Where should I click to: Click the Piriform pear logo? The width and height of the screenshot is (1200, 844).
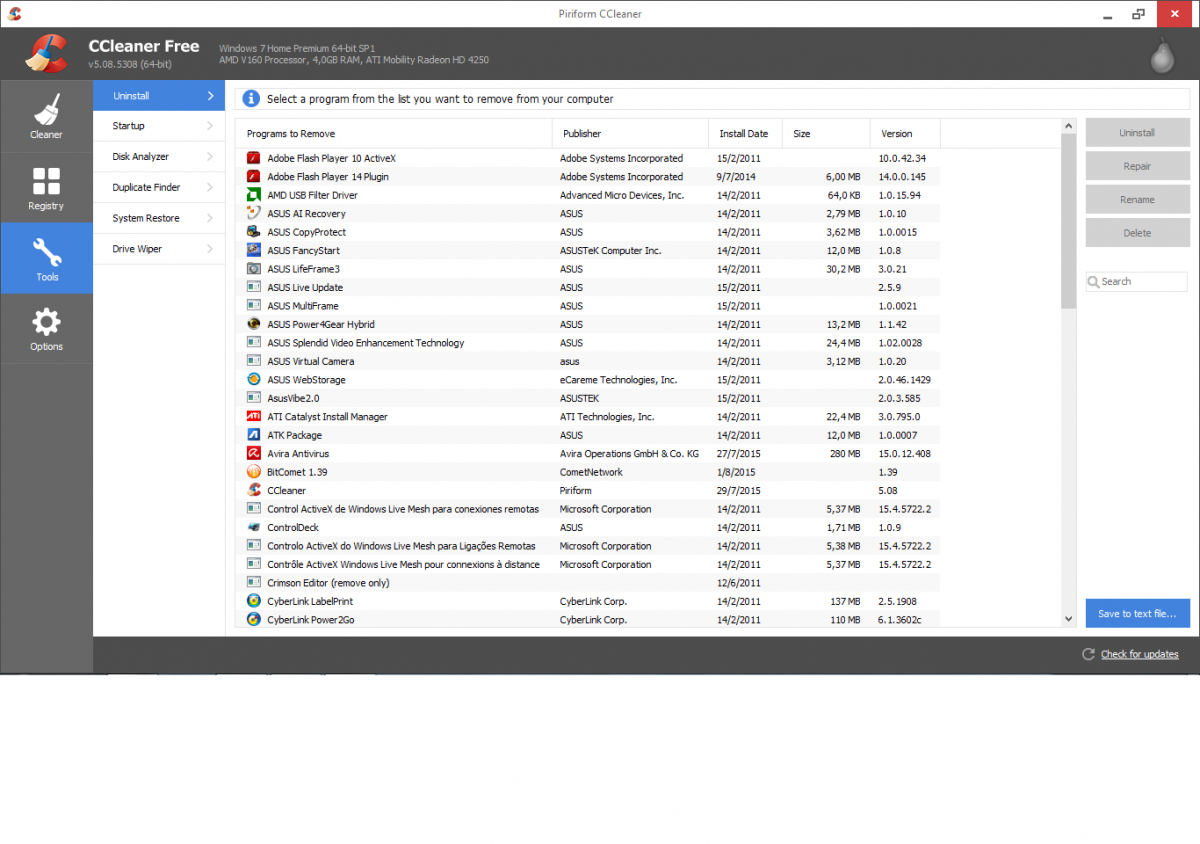point(1161,54)
